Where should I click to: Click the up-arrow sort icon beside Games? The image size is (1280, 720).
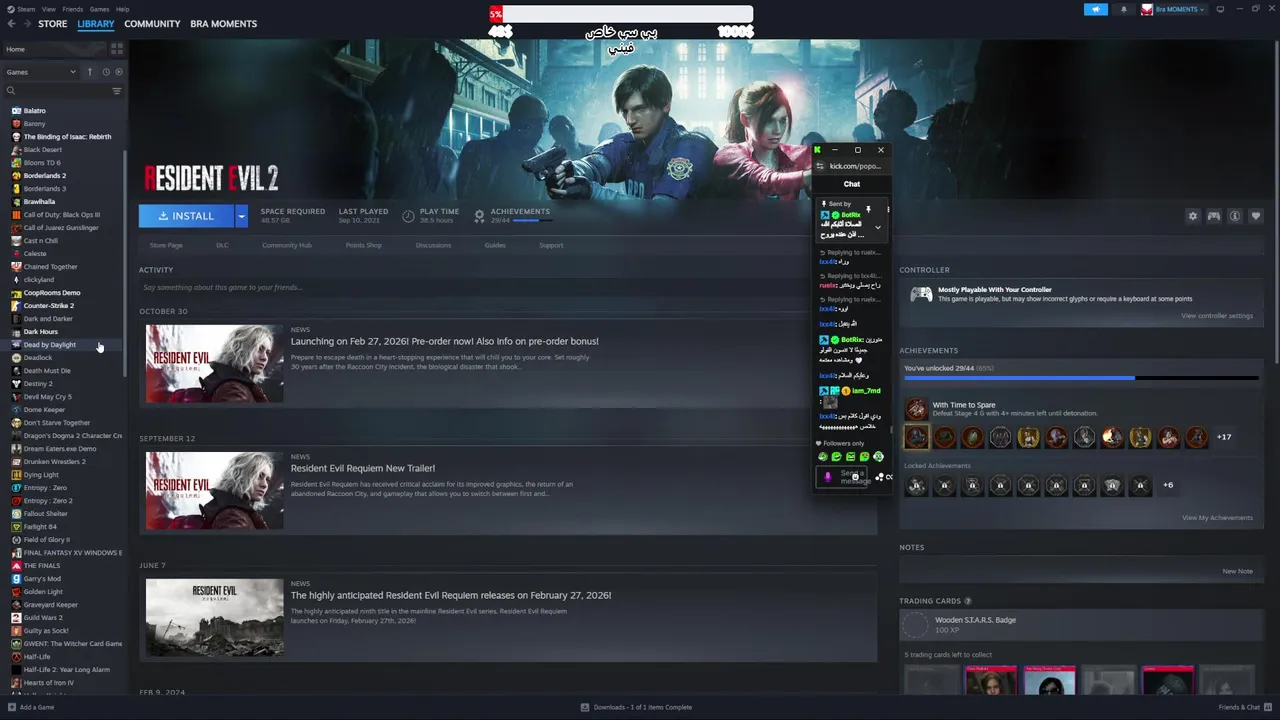pyautogui.click(x=89, y=72)
